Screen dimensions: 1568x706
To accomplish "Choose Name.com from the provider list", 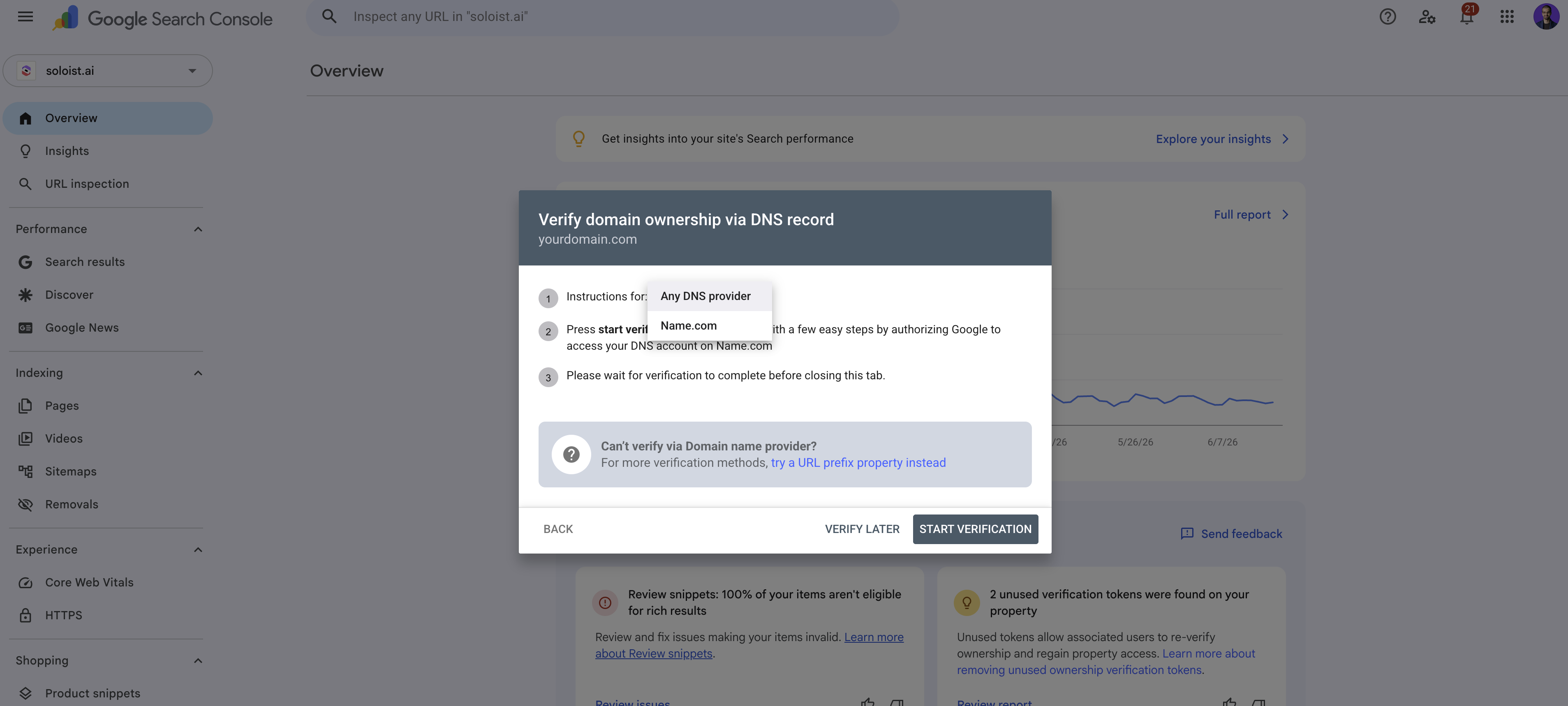I will tap(709, 325).
